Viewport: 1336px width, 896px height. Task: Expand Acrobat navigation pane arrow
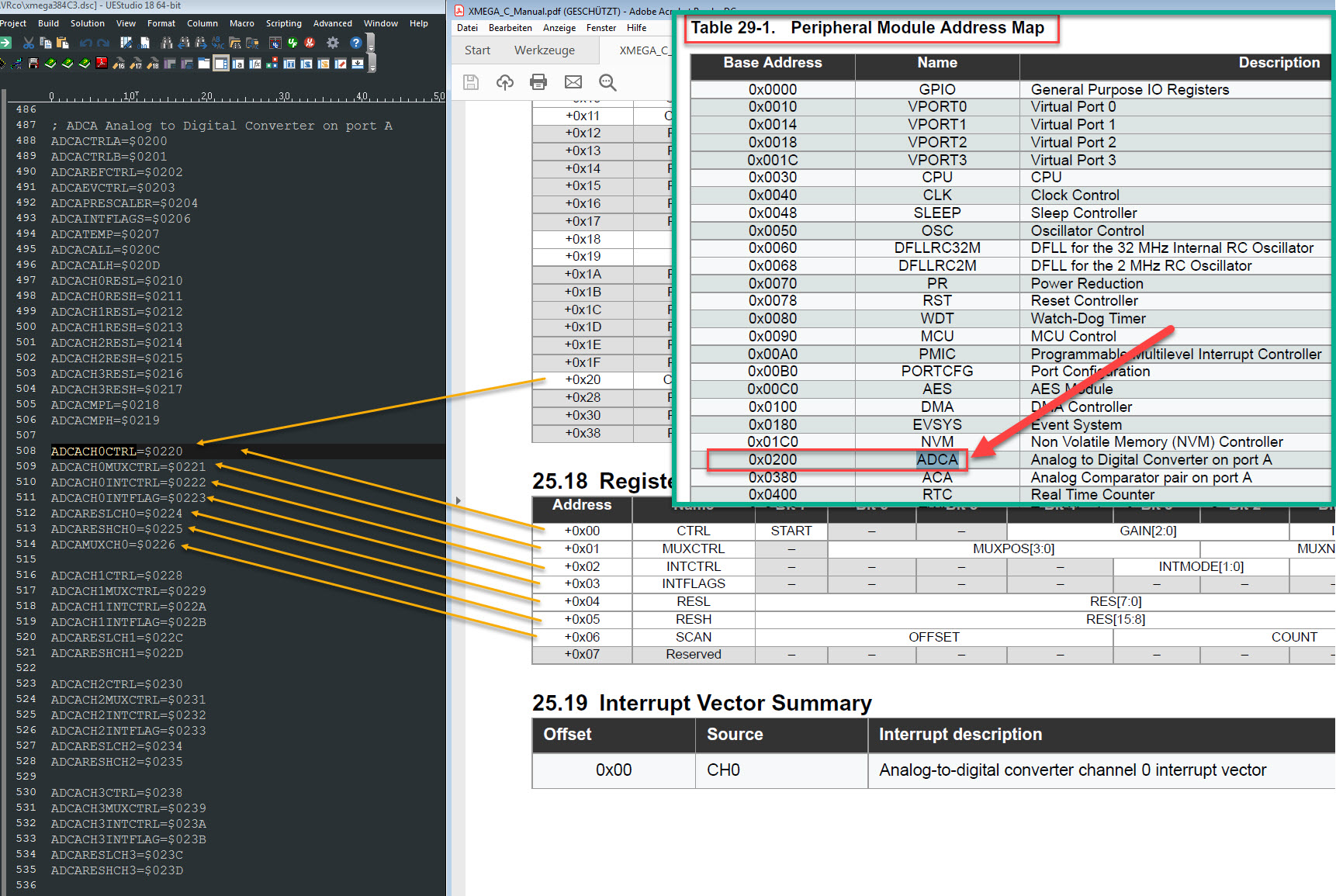[x=459, y=501]
